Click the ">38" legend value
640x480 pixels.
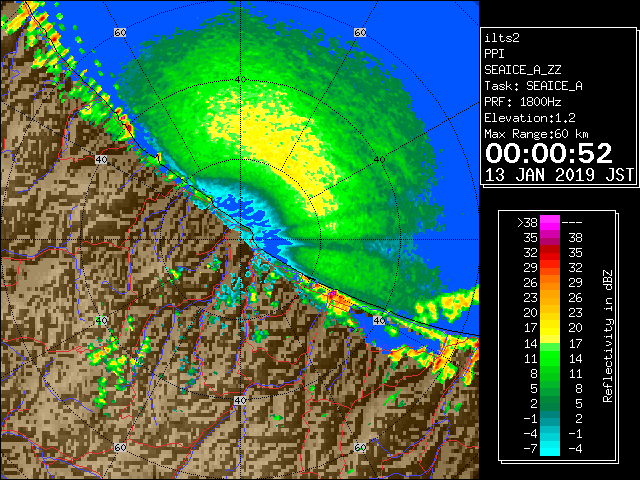tap(527, 223)
